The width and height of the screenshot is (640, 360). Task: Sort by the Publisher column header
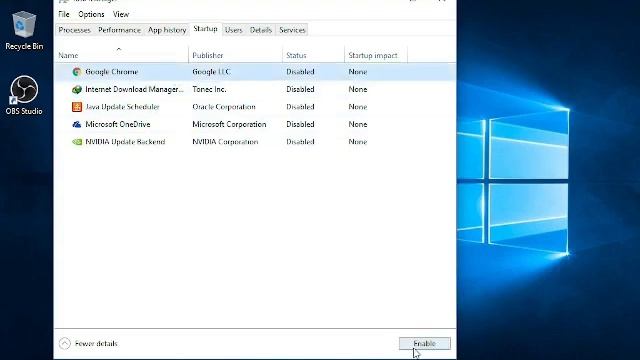click(236, 55)
